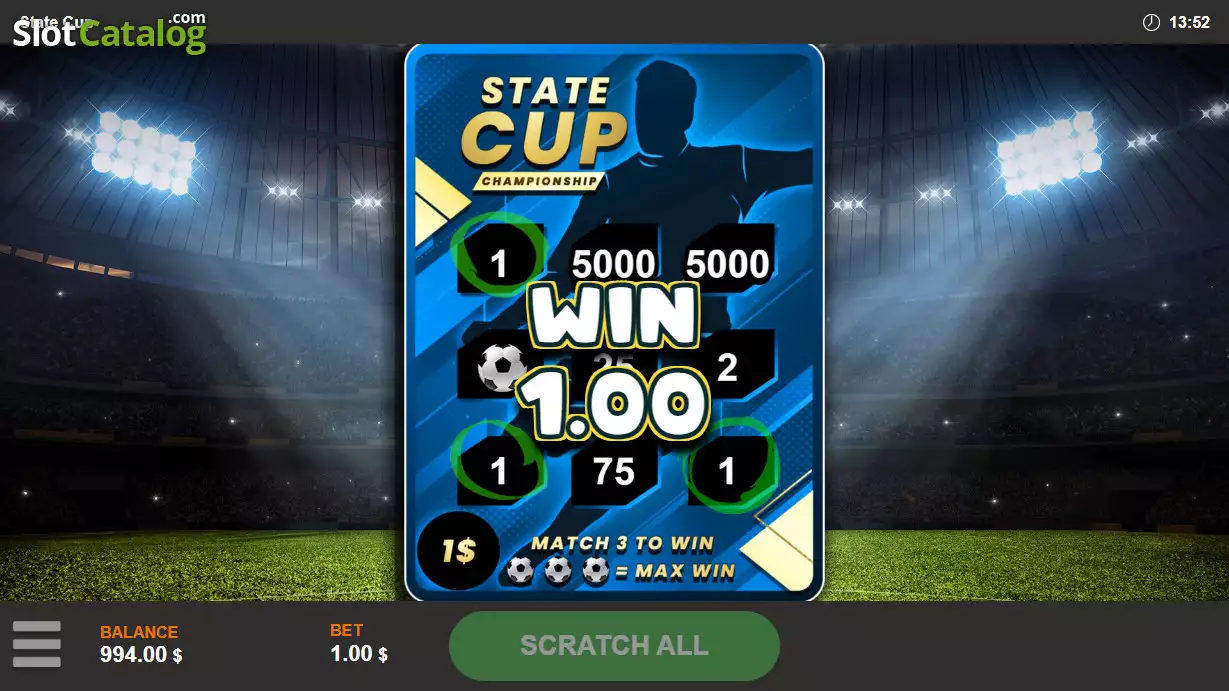Select the first 5000 scratch cell

point(613,264)
